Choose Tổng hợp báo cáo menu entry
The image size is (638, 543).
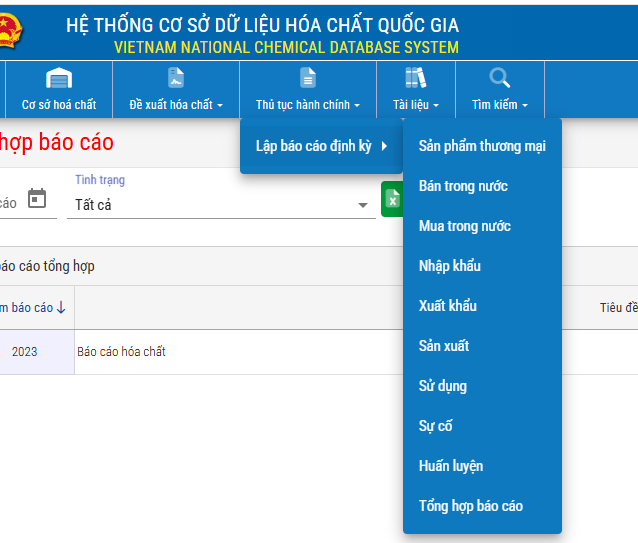click(x=470, y=506)
